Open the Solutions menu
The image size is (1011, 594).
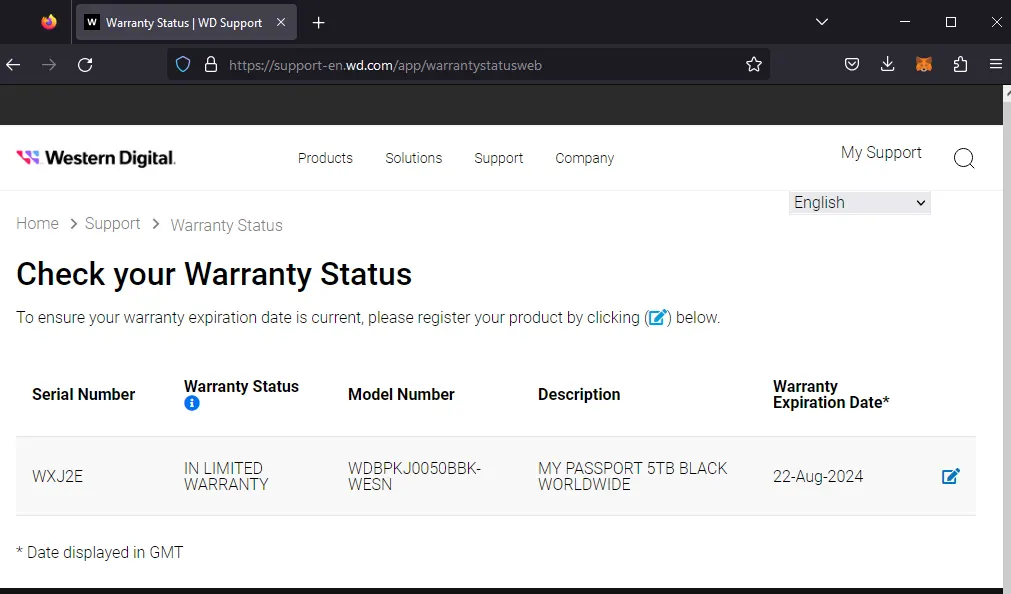pyautogui.click(x=413, y=158)
